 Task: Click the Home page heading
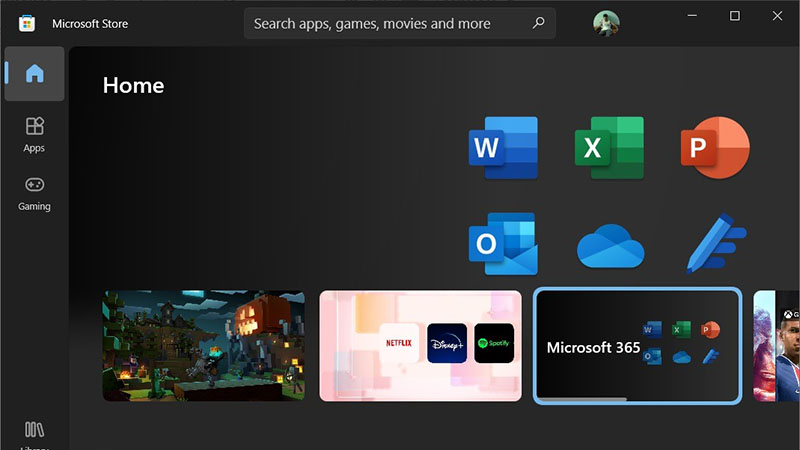coord(133,85)
